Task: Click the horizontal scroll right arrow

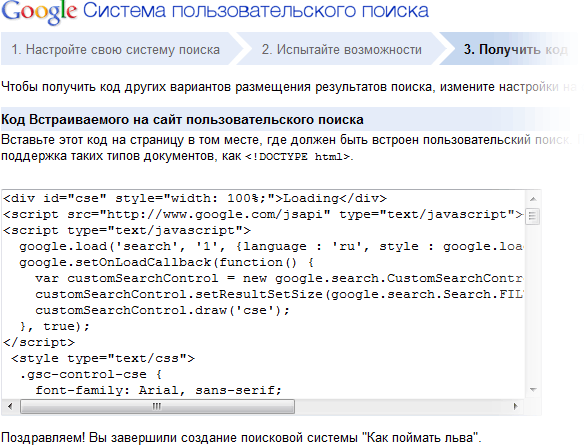Action: click(x=516, y=406)
